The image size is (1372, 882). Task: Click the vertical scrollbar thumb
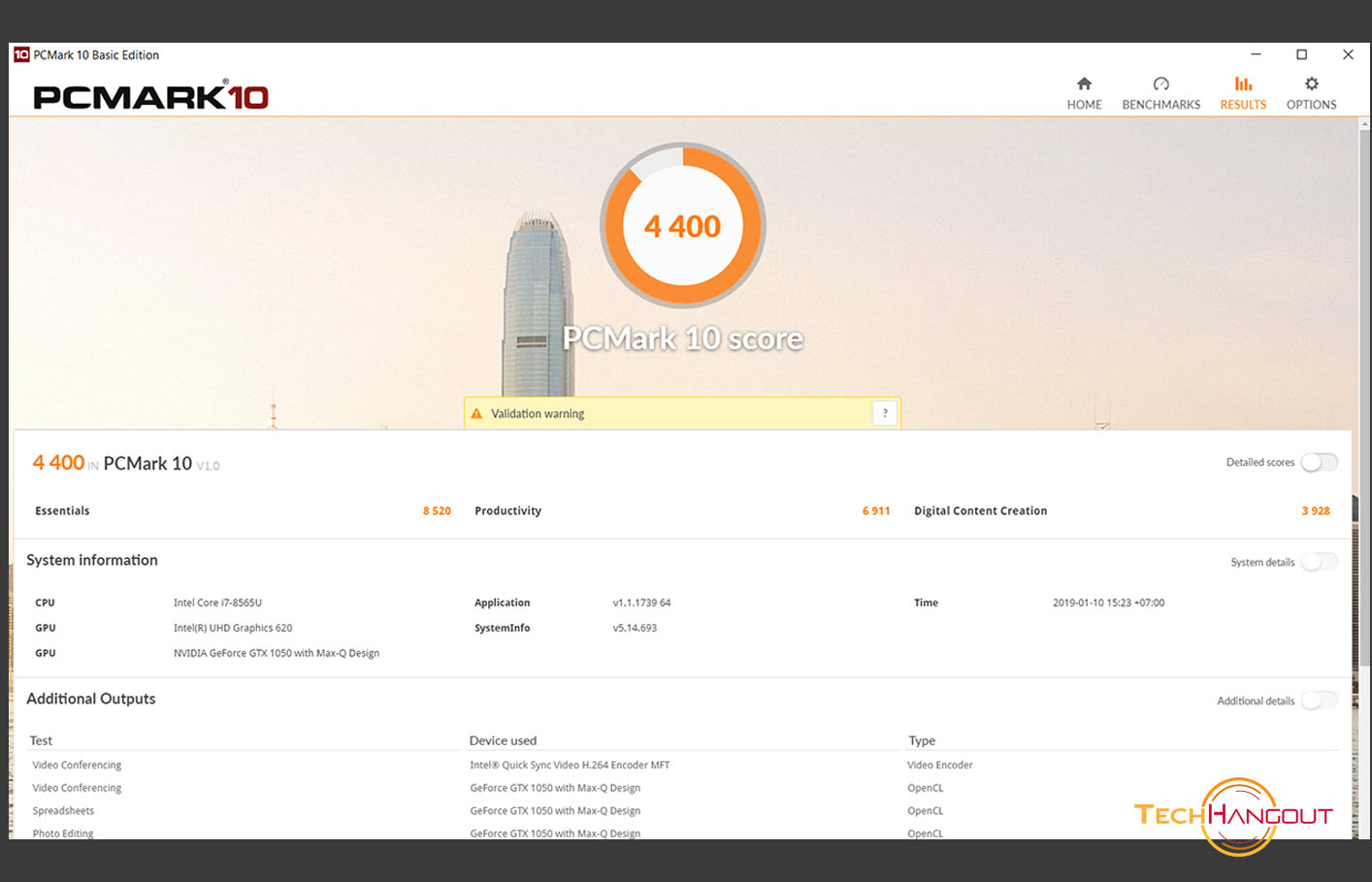1364,398
